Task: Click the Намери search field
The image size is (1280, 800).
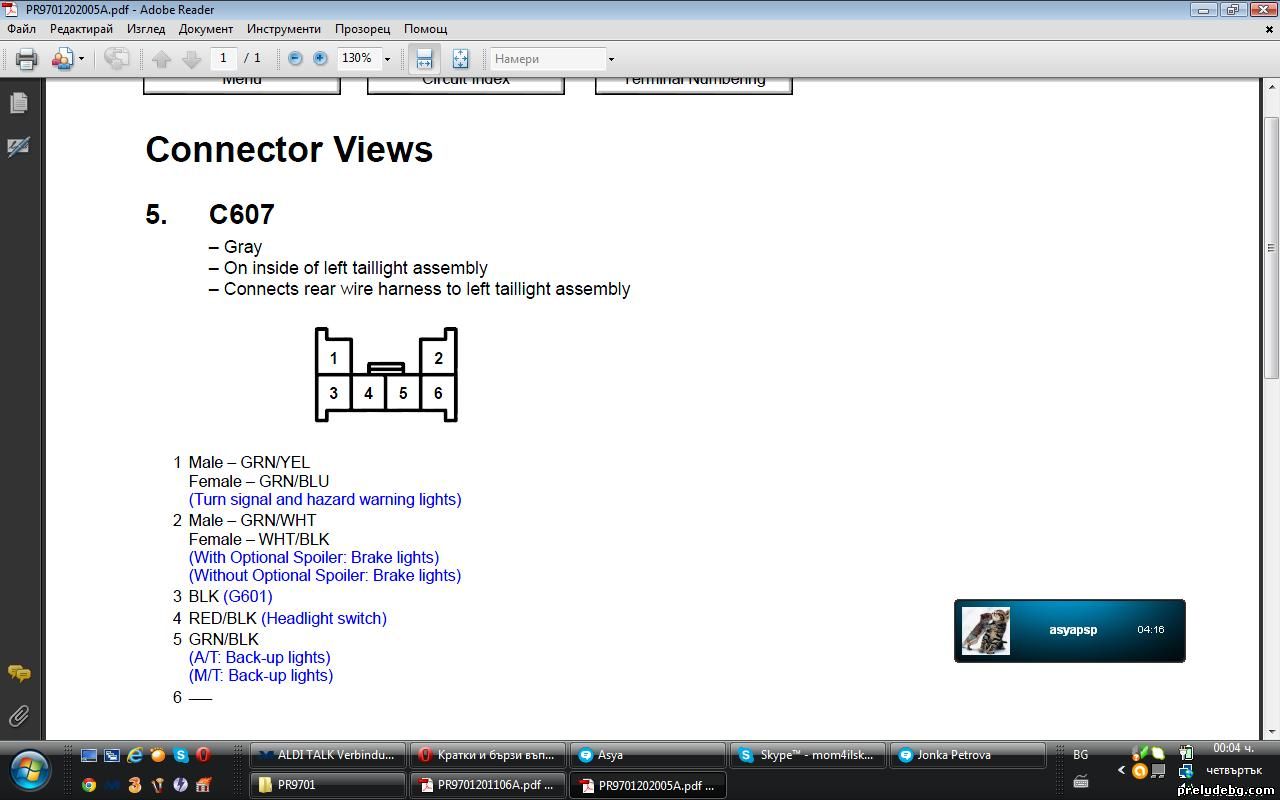Action: [548, 59]
